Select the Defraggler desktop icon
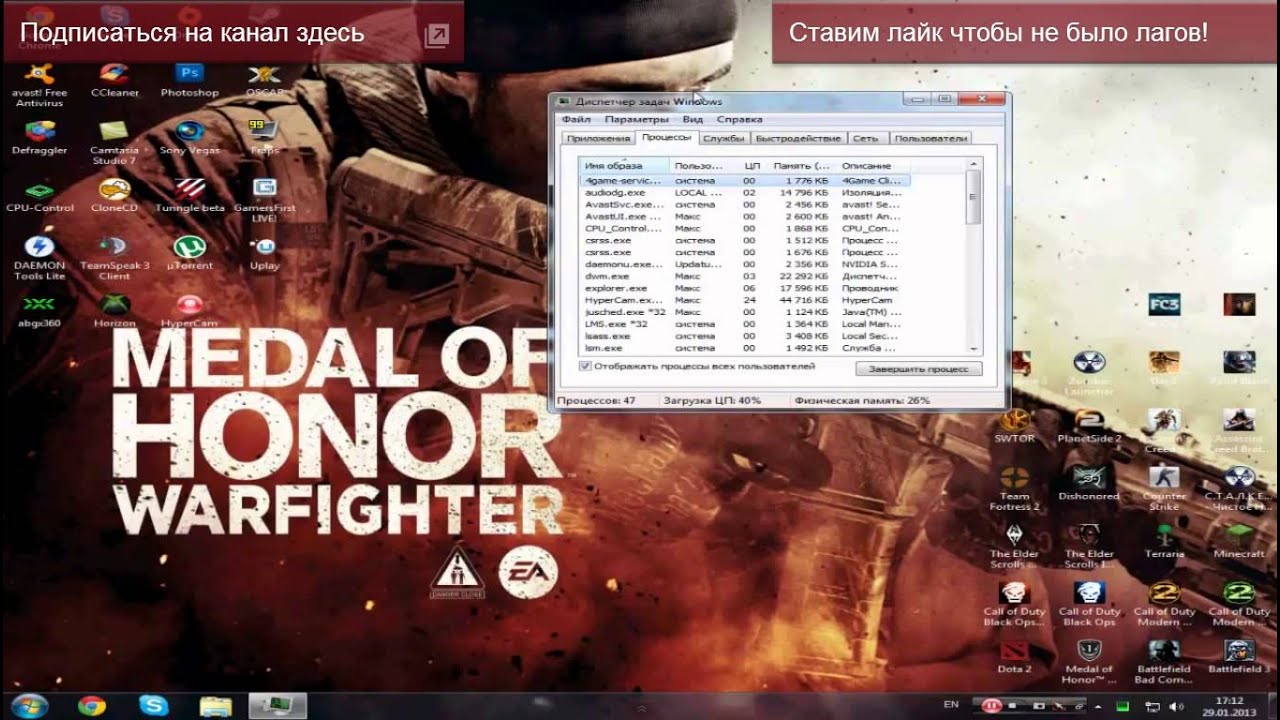Image resolution: width=1280 pixels, height=720 pixels. tap(39, 139)
